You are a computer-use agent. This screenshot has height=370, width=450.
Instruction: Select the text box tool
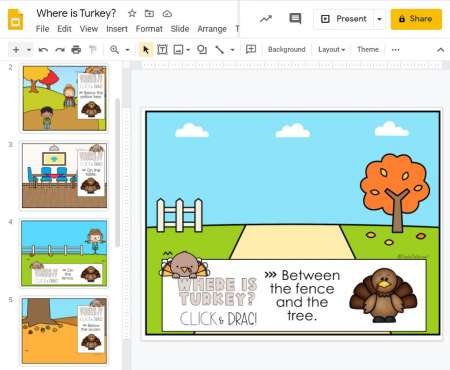point(162,50)
